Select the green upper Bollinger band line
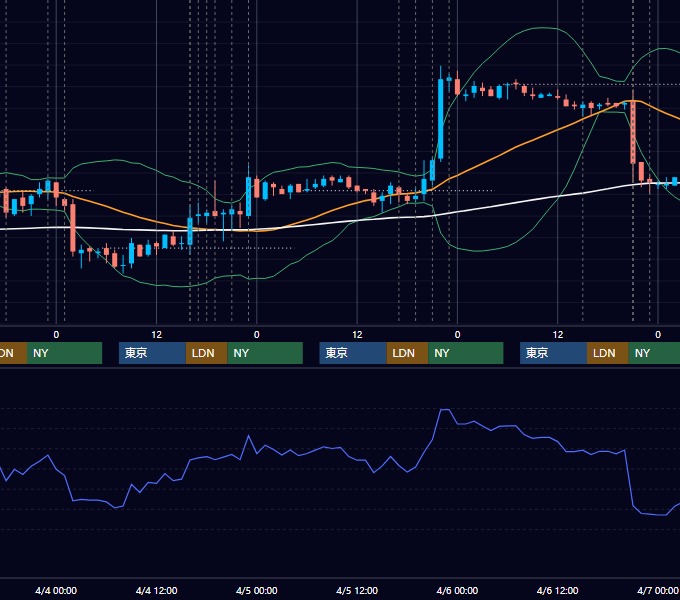This screenshot has width=680, height=600. pyautogui.click(x=540, y=28)
